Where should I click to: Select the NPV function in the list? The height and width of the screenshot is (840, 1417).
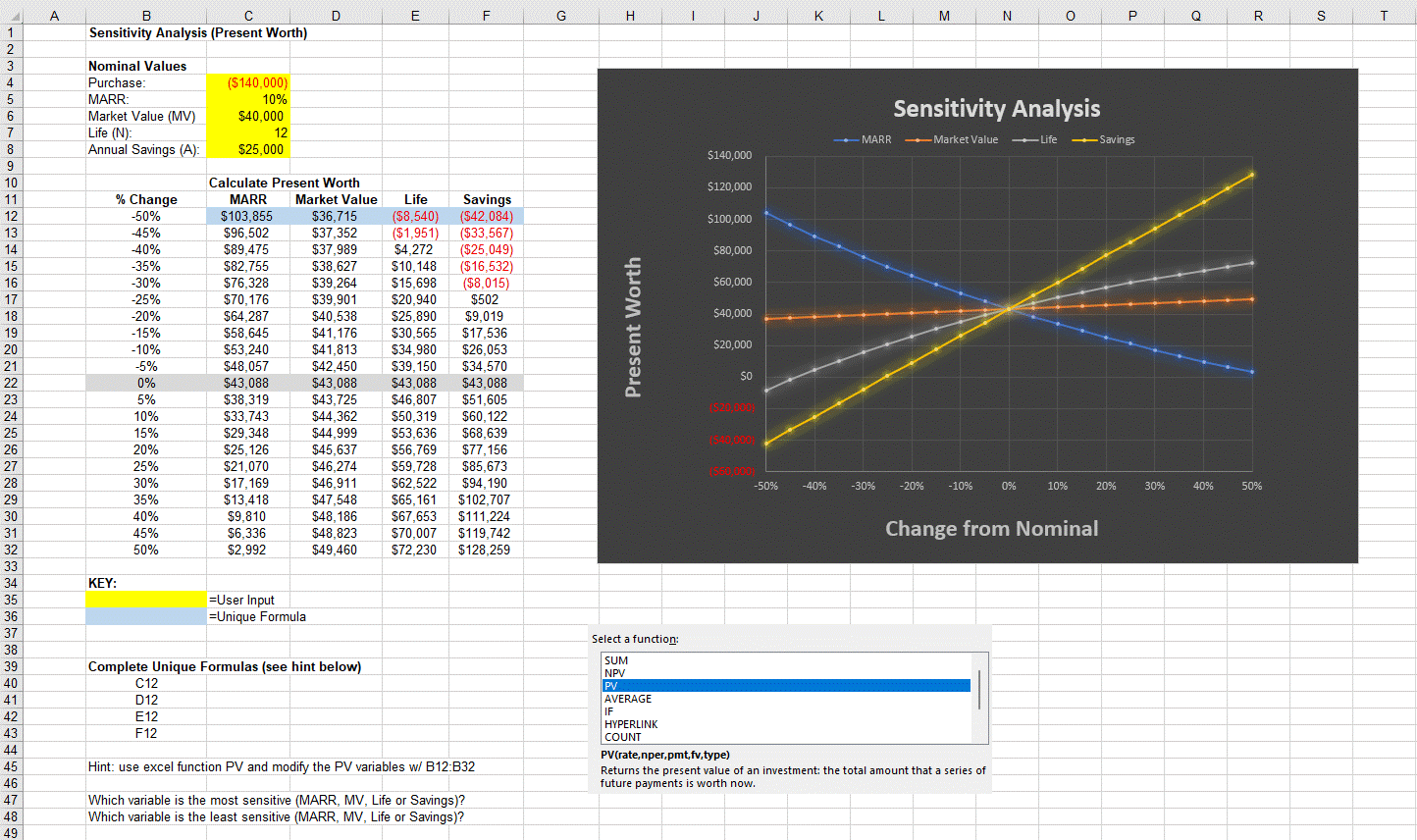coord(615,673)
